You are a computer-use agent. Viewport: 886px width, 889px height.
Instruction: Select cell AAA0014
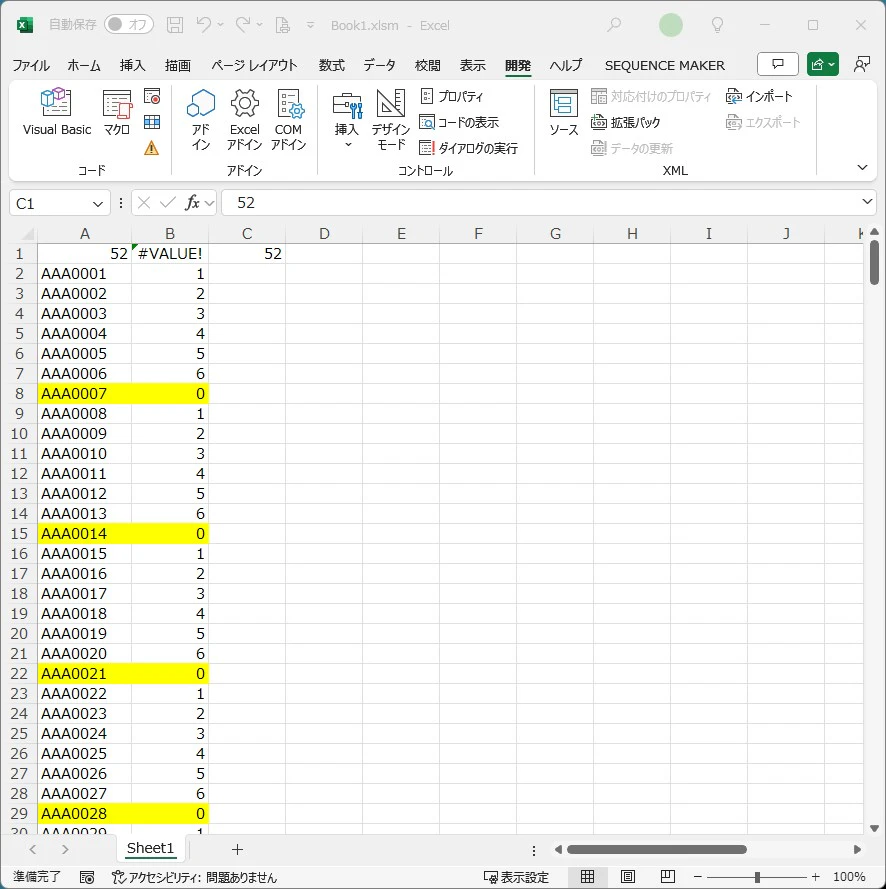(x=84, y=534)
